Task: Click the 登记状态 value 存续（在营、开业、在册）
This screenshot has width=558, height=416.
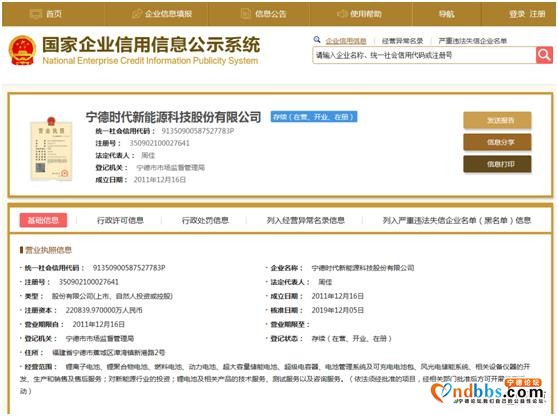Action: click(x=352, y=338)
